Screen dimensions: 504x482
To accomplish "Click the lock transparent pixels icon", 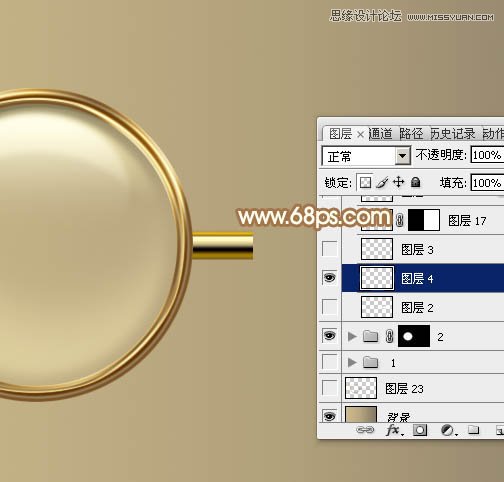I will click(x=365, y=182).
